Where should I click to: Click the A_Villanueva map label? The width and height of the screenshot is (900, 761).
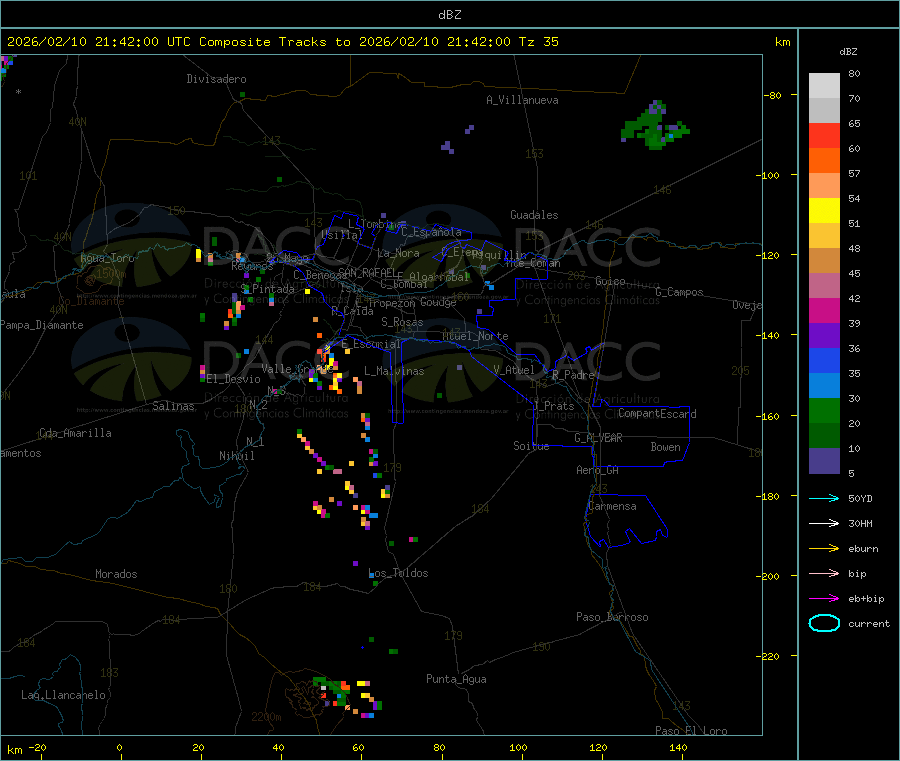coord(522,100)
